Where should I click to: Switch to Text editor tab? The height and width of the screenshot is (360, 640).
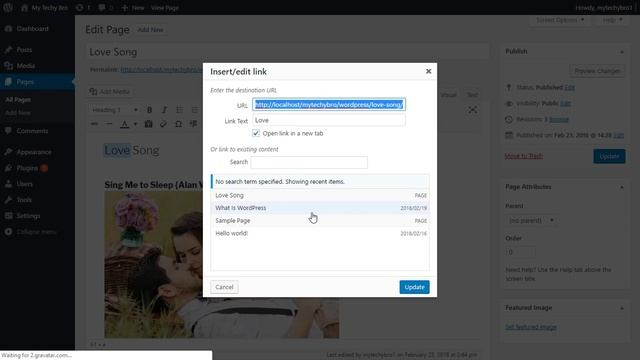pyautogui.click(x=472, y=95)
